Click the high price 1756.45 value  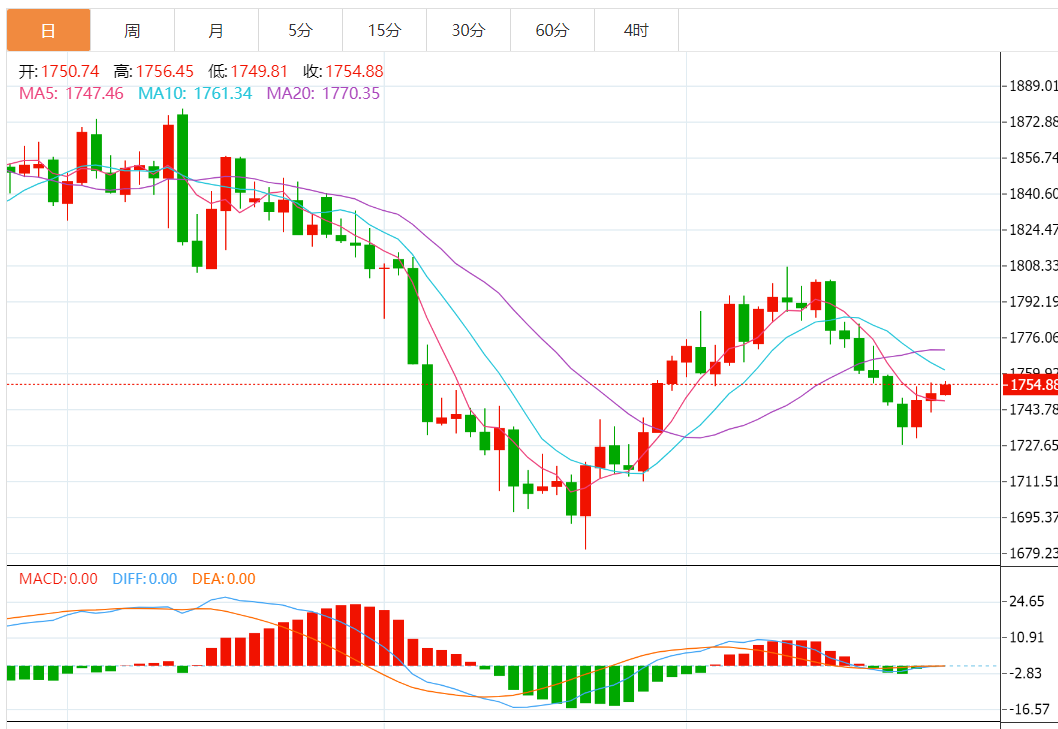[x=165, y=72]
